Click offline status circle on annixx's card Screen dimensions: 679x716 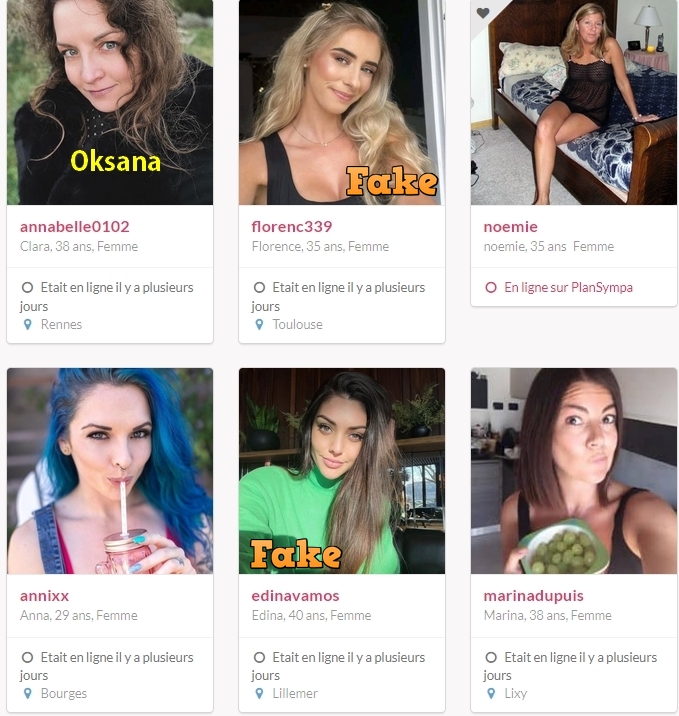[x=27, y=657]
